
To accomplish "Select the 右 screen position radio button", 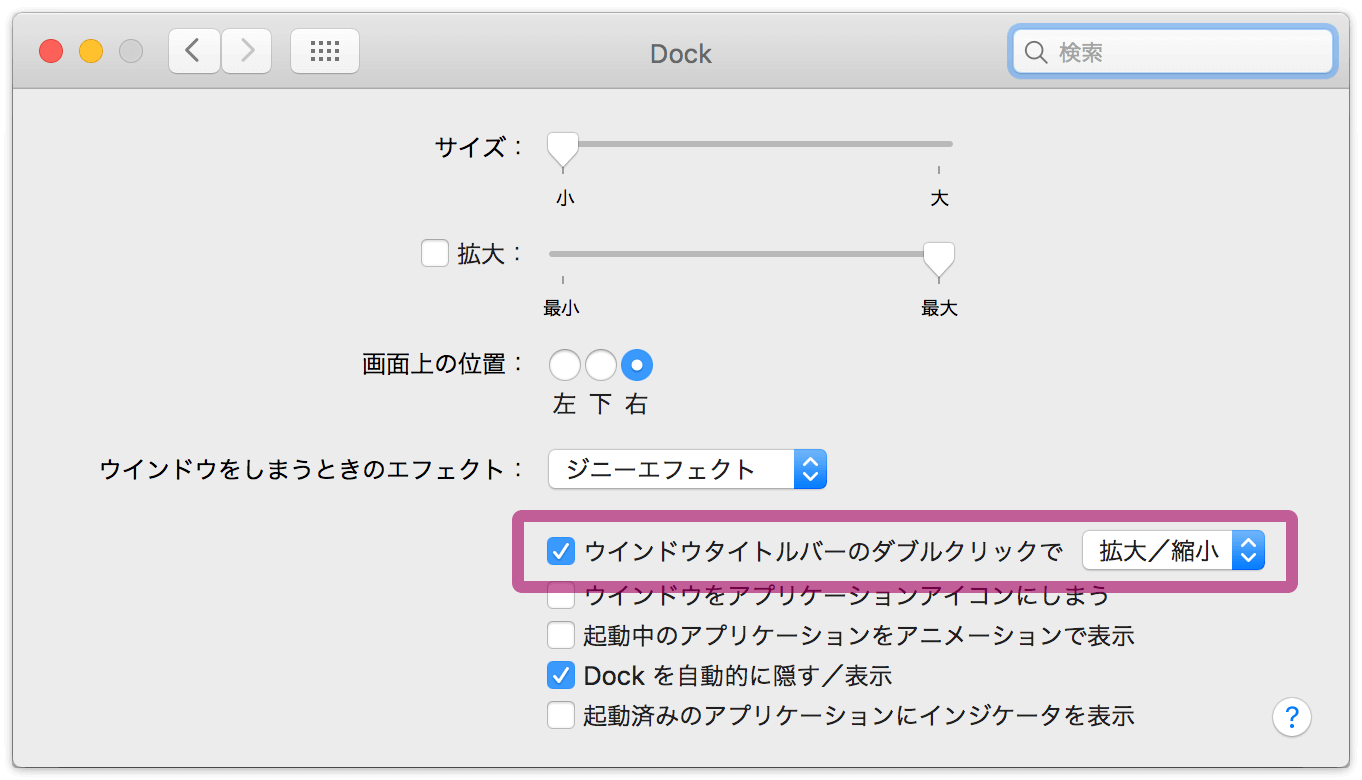I will pos(637,365).
